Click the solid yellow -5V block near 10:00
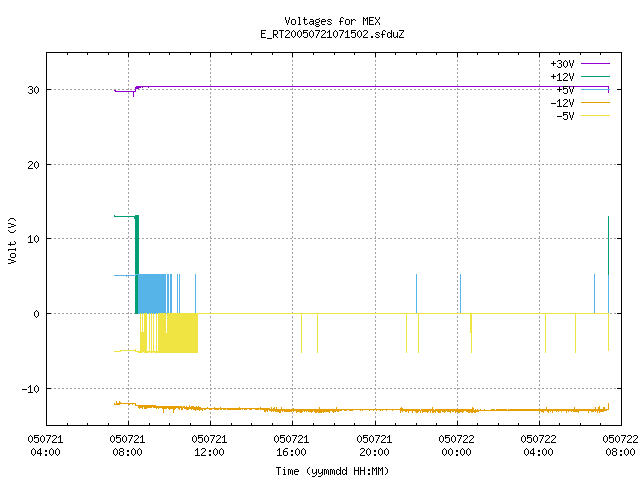The width and height of the screenshot is (640, 480). pyautogui.click(x=180, y=333)
